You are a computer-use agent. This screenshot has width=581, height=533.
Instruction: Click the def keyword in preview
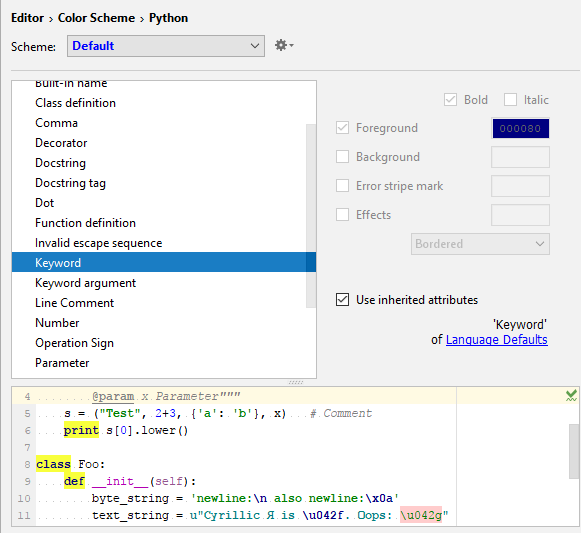pyautogui.click(x=74, y=481)
